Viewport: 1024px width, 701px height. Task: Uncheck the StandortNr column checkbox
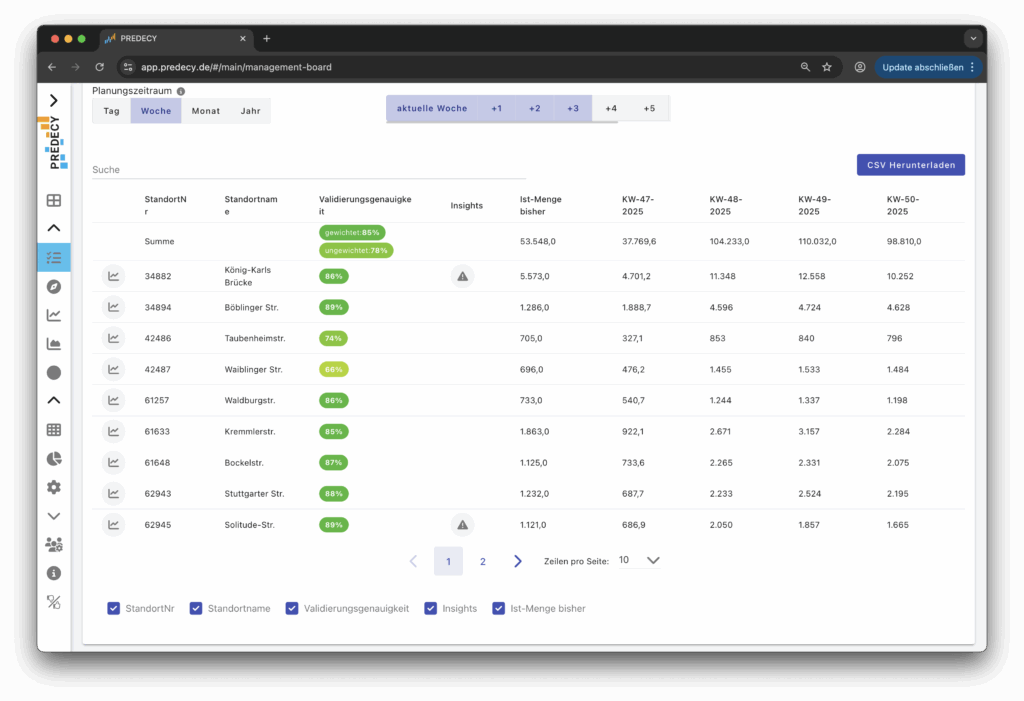pyautogui.click(x=114, y=608)
